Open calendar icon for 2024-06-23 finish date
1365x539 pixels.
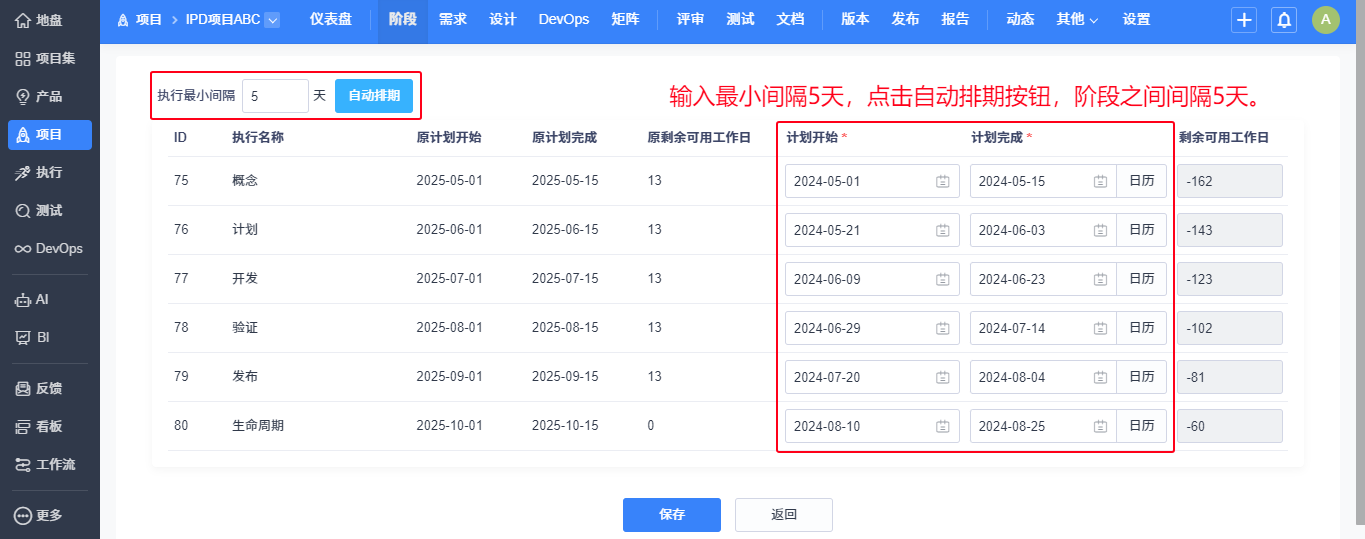click(x=1100, y=279)
